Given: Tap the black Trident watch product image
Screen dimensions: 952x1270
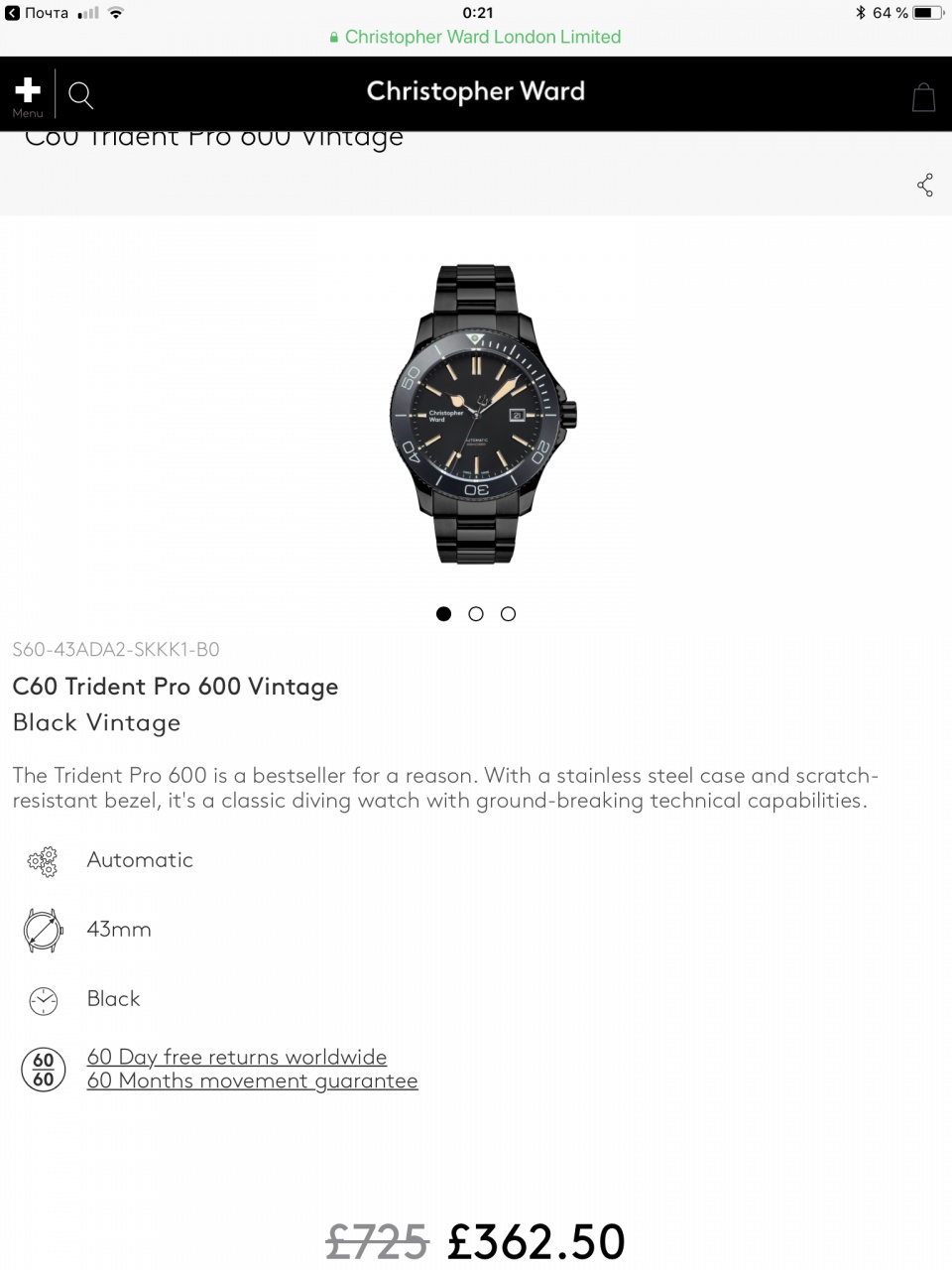Looking at the screenshot, I should [483, 413].
